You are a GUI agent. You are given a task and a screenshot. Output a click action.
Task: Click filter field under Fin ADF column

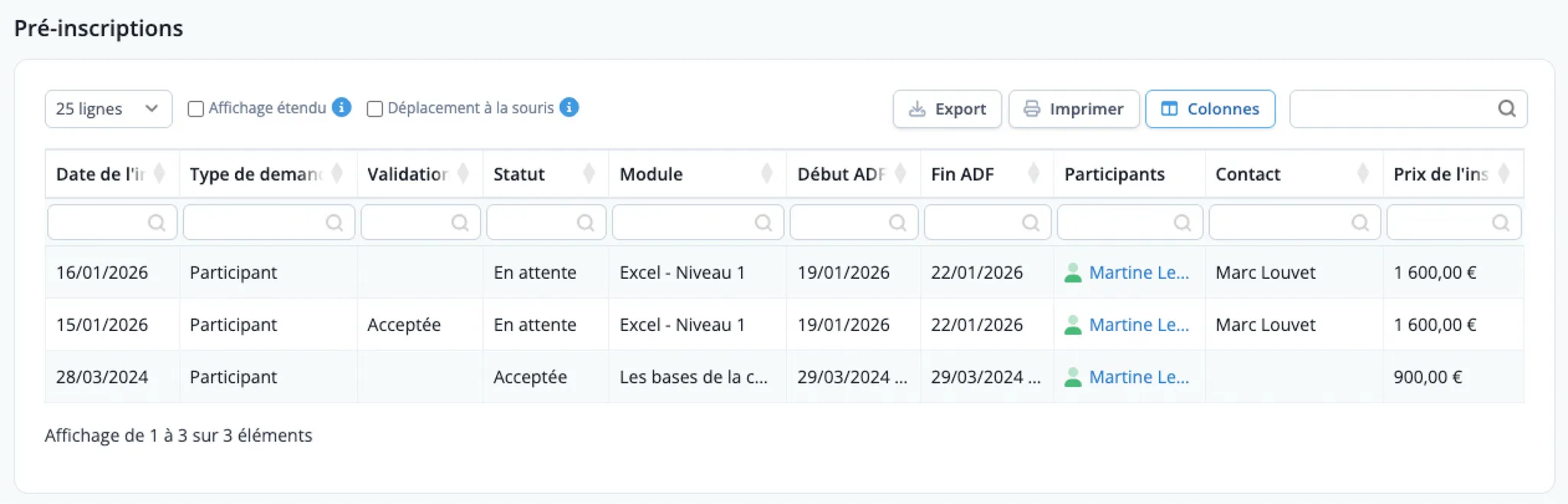988,222
